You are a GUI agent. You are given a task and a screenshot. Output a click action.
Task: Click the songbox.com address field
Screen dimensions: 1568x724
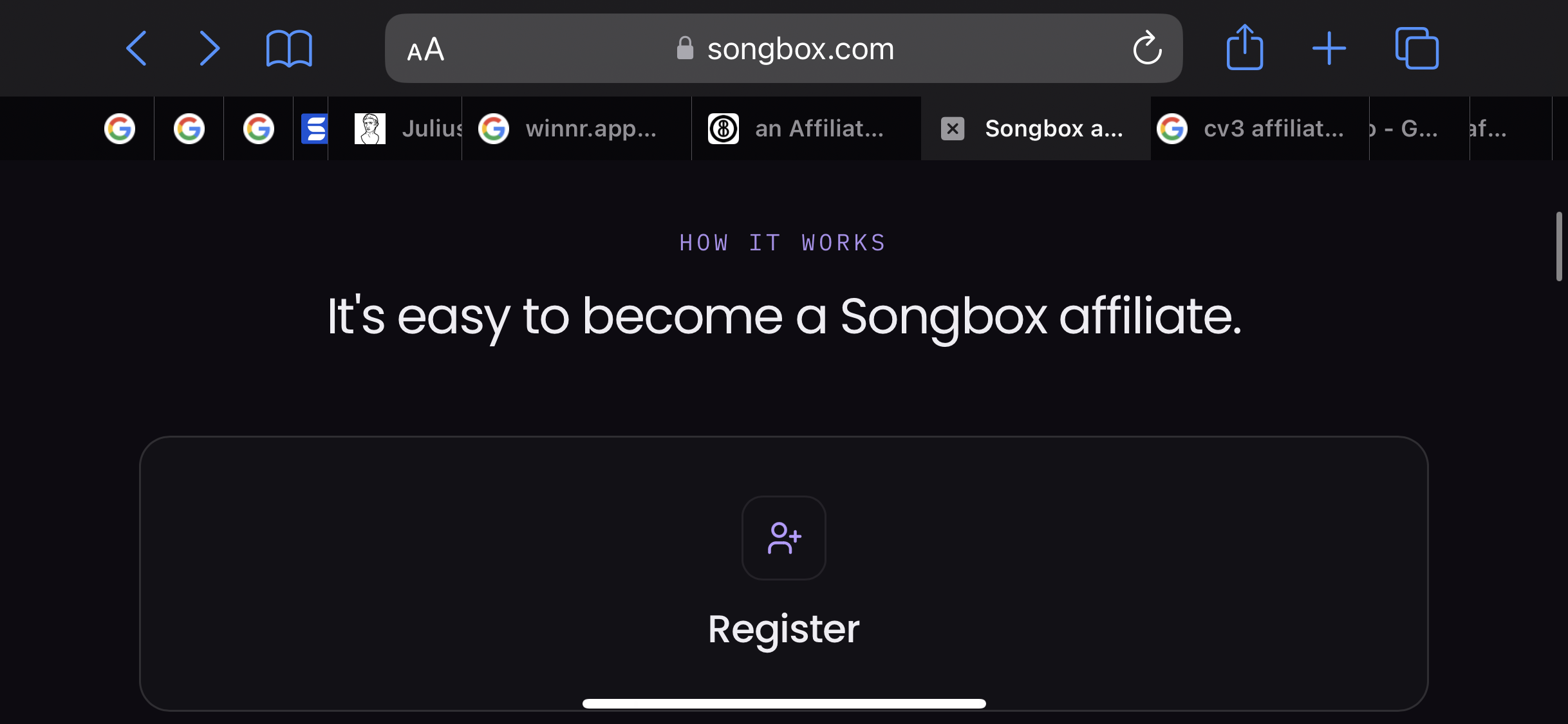click(x=783, y=48)
